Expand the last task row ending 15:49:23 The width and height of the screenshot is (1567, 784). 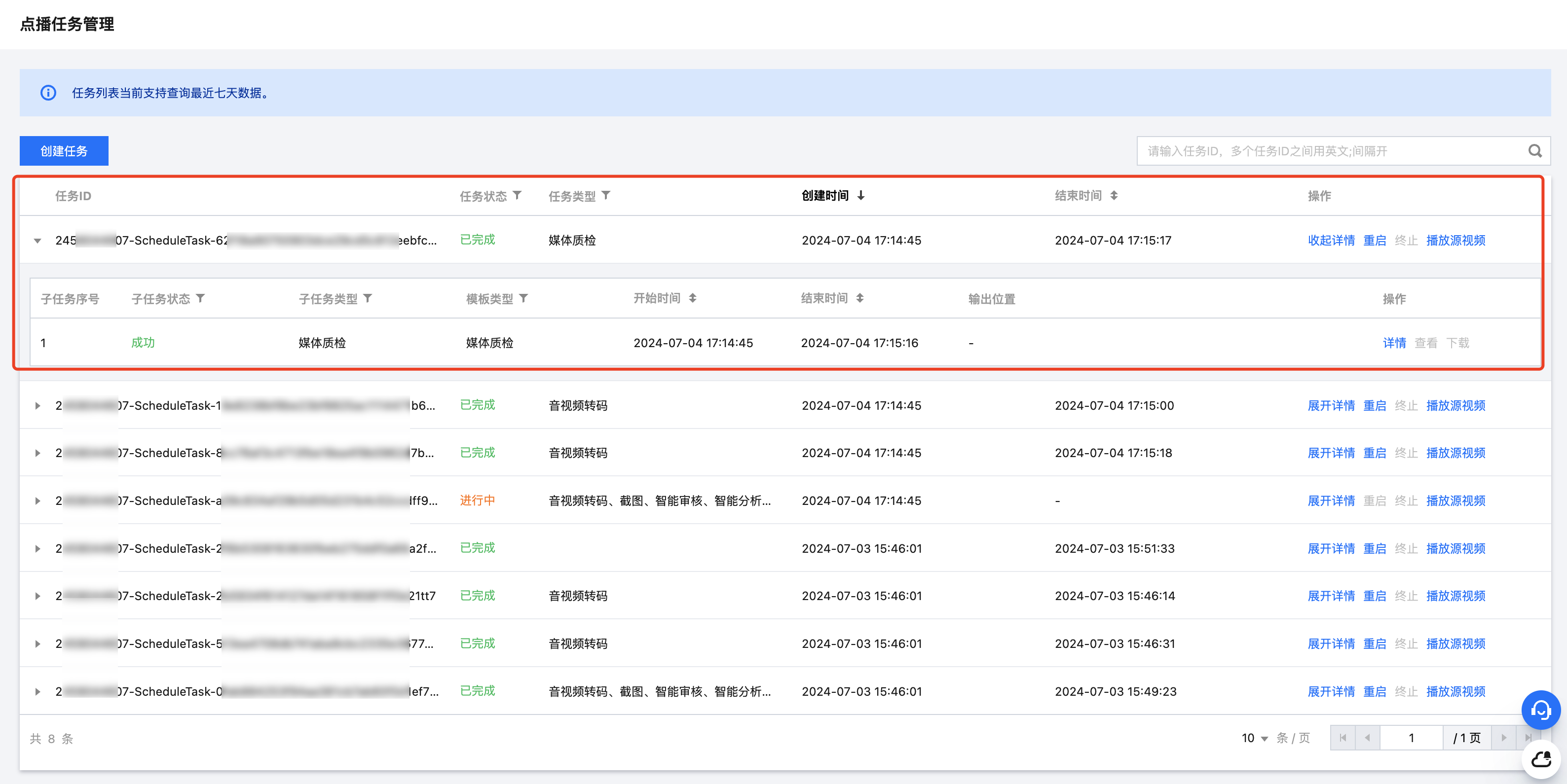point(37,692)
